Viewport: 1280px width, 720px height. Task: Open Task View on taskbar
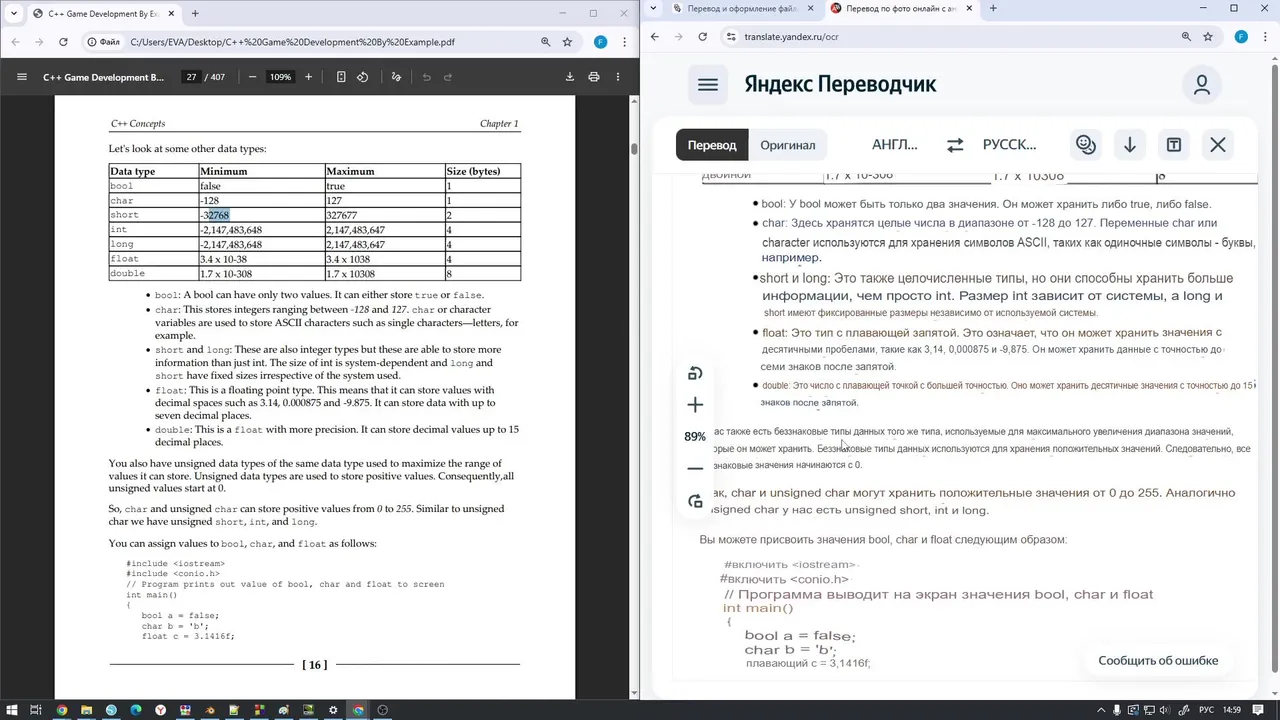[36, 710]
